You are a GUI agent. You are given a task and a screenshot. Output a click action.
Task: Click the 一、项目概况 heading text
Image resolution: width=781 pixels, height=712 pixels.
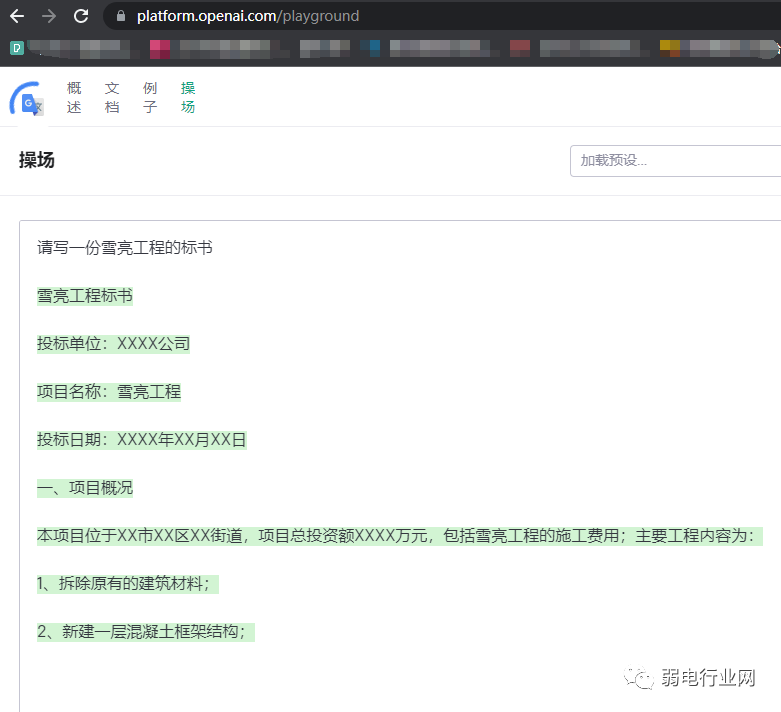click(85, 488)
